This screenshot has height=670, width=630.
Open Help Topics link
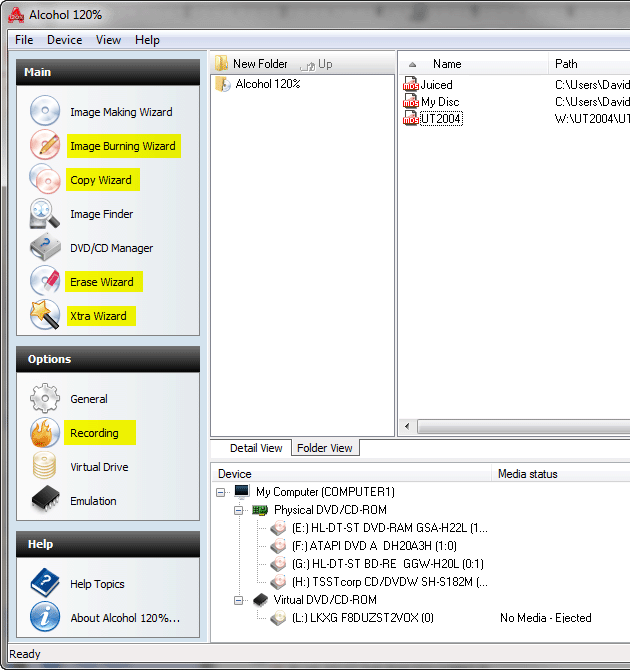pyautogui.click(x=97, y=584)
